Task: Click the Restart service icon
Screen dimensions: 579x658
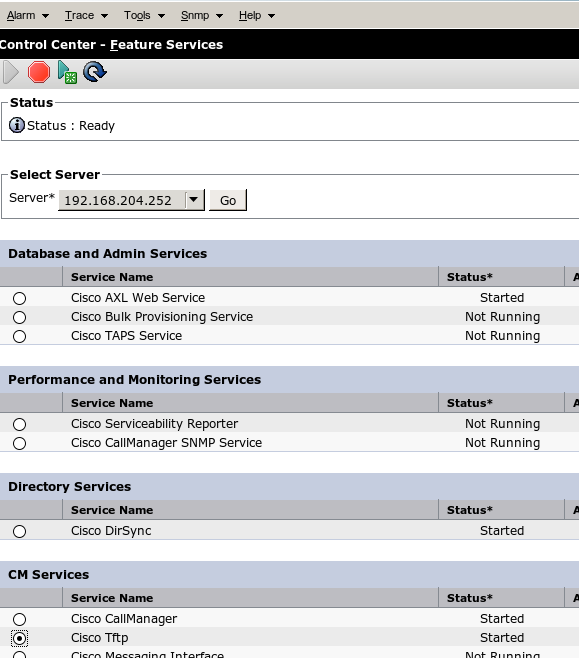Action: click(67, 72)
